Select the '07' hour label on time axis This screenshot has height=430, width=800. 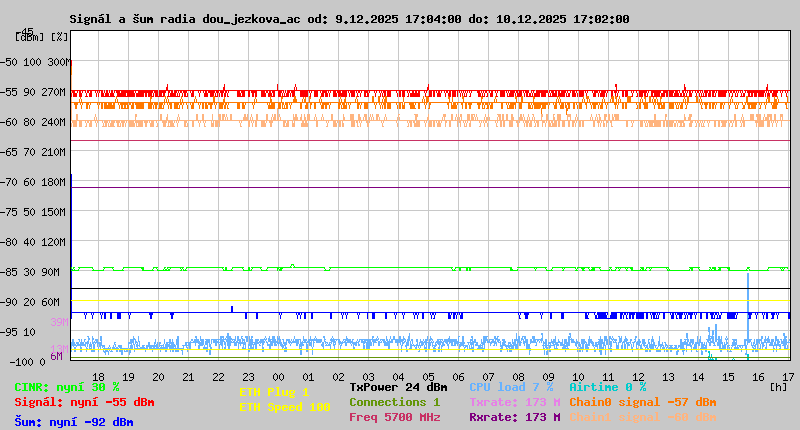488,377
